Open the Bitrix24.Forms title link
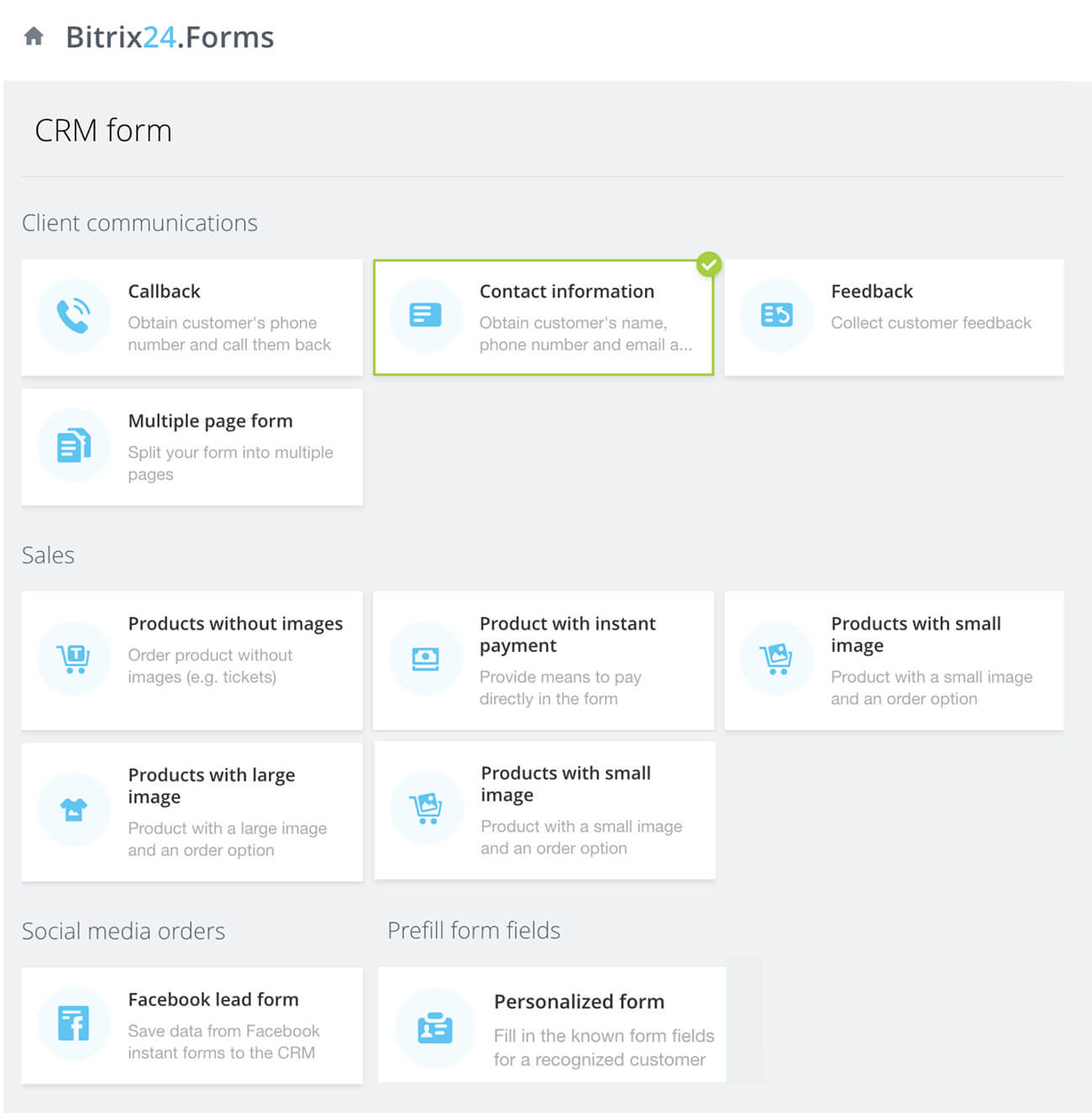Screen dimensions: 1092x1113 tap(170, 37)
